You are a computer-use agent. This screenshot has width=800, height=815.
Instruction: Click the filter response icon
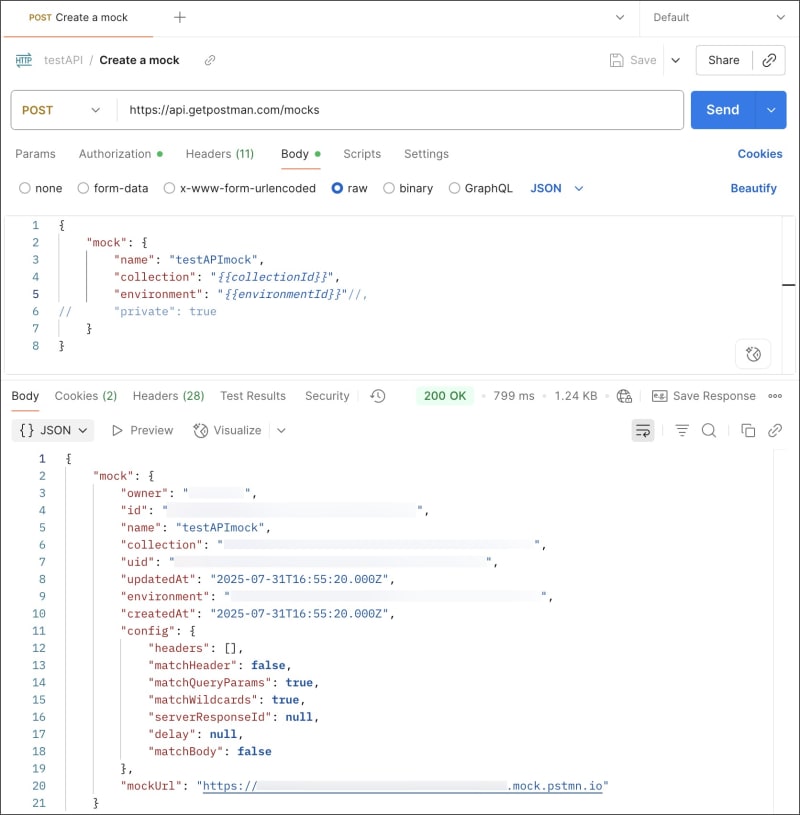coord(682,430)
